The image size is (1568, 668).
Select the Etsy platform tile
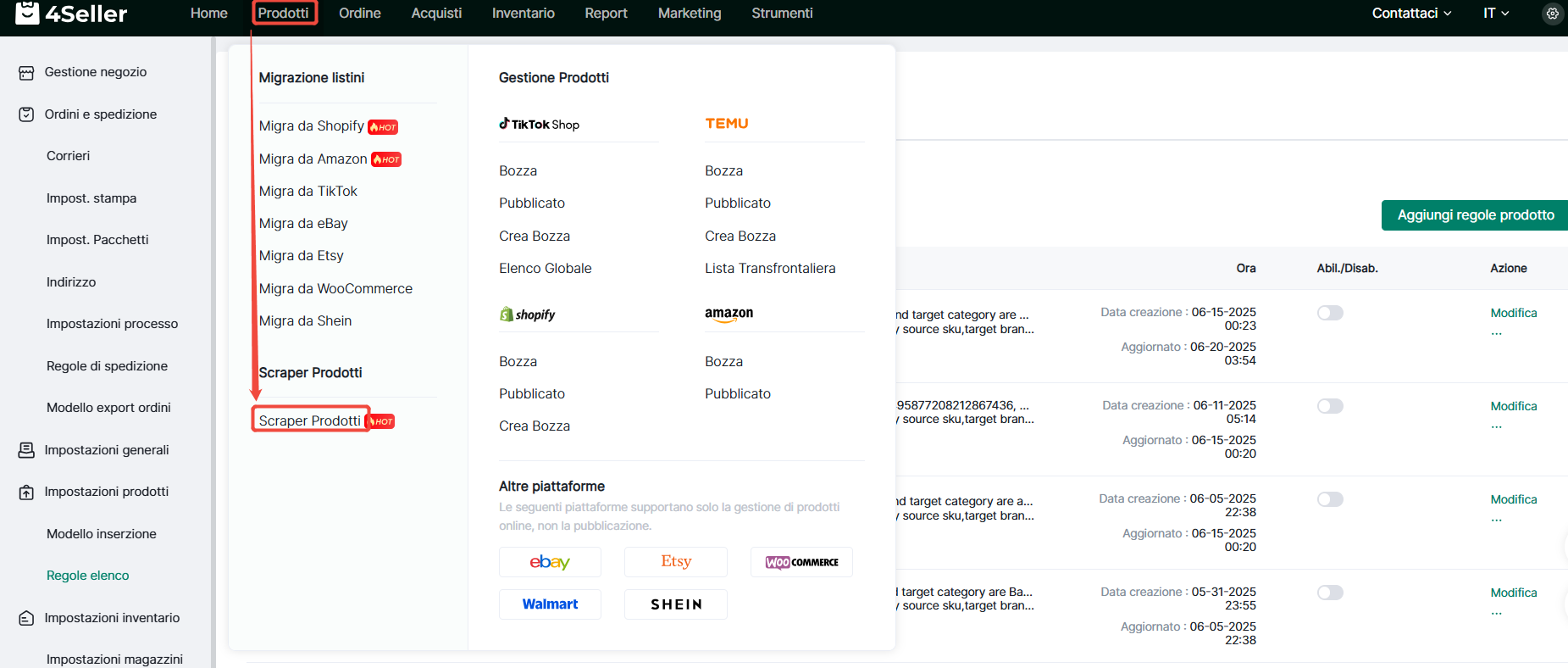(676, 562)
